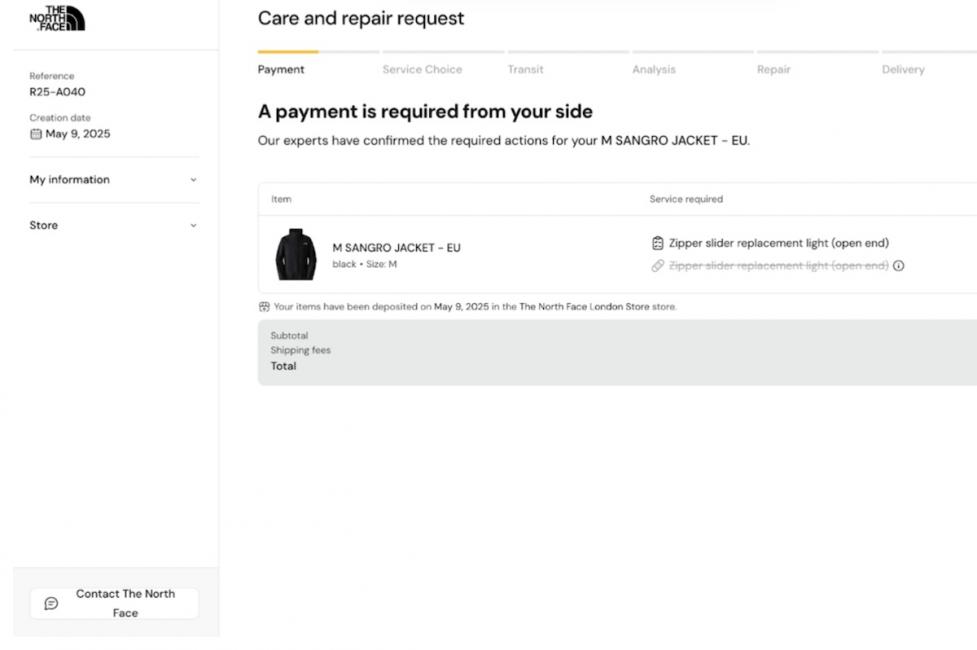Click The North Face logo

[57, 18]
